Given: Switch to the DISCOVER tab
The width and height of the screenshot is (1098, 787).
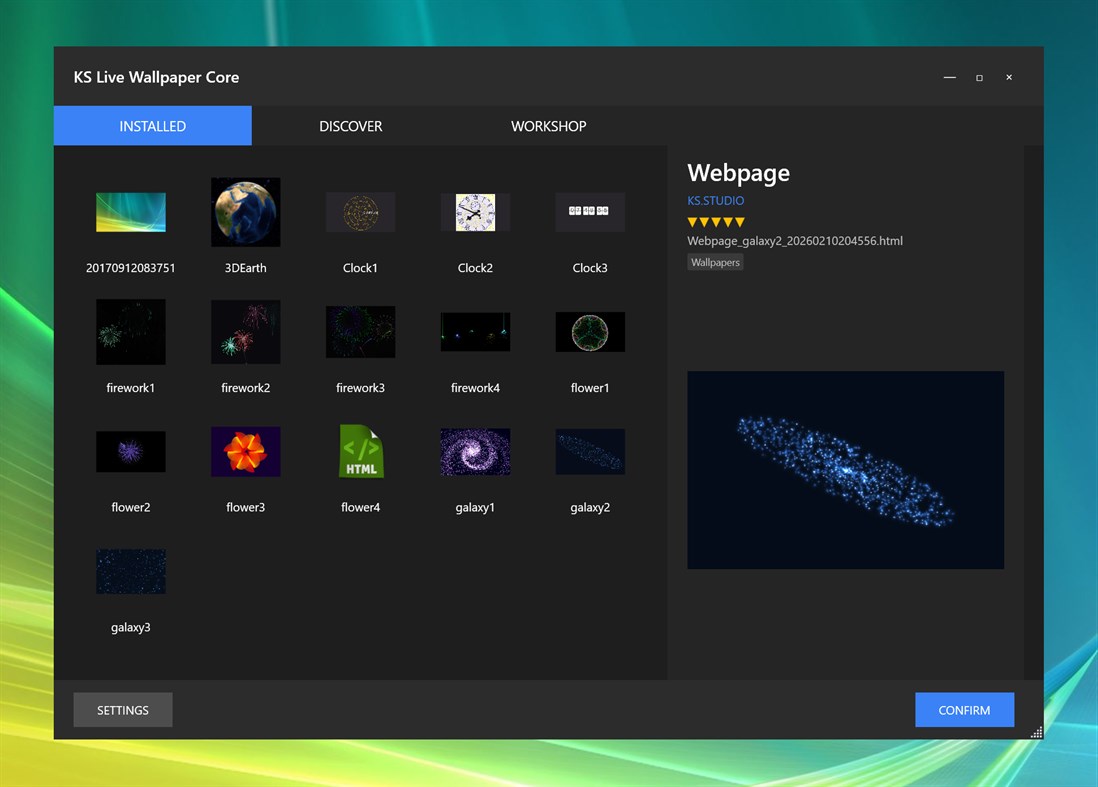Looking at the screenshot, I should (350, 126).
